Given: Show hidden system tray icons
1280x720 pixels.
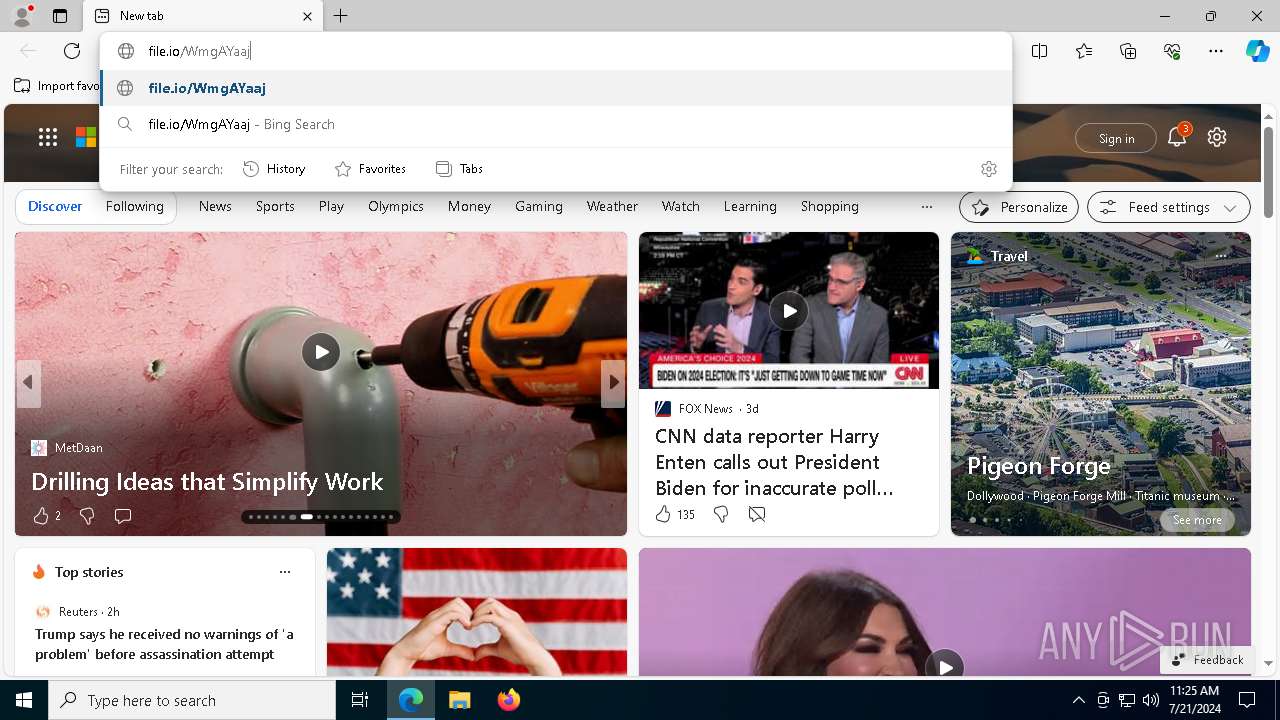Looking at the screenshot, I should pyautogui.click(x=1078, y=700).
